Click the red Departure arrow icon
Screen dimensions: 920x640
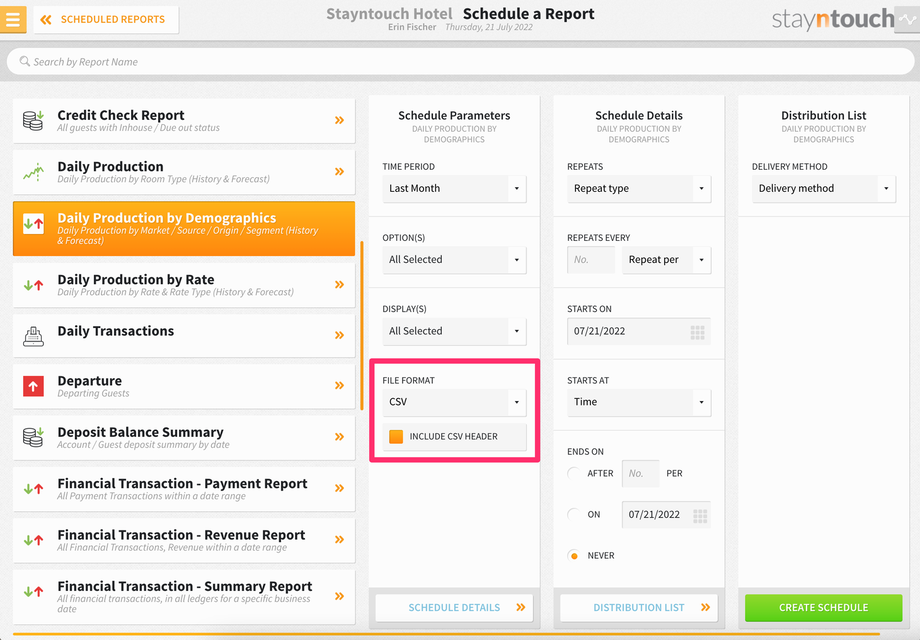point(33,386)
